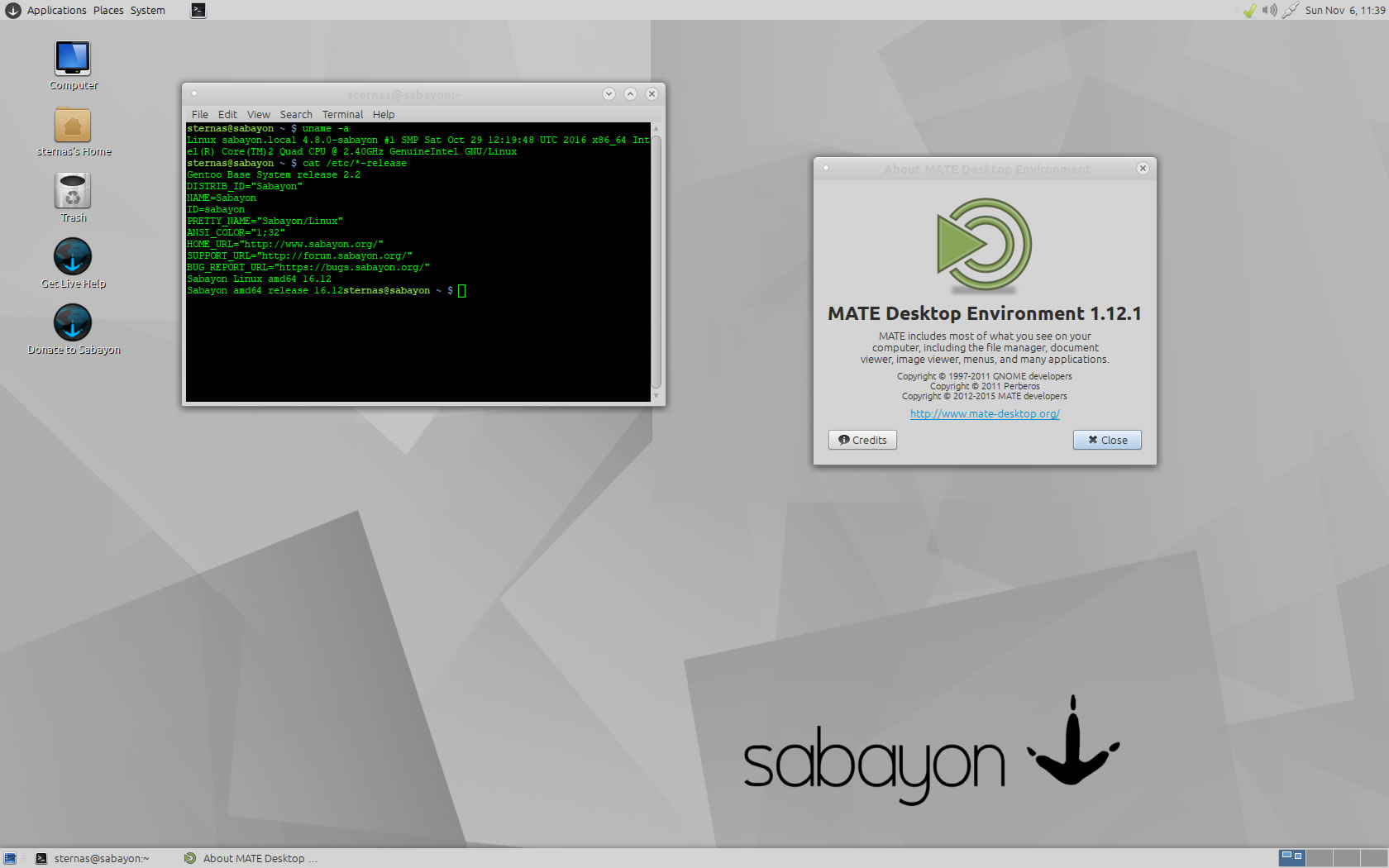The image size is (1389, 868).
Task: Open the Places menu
Action: (108, 10)
